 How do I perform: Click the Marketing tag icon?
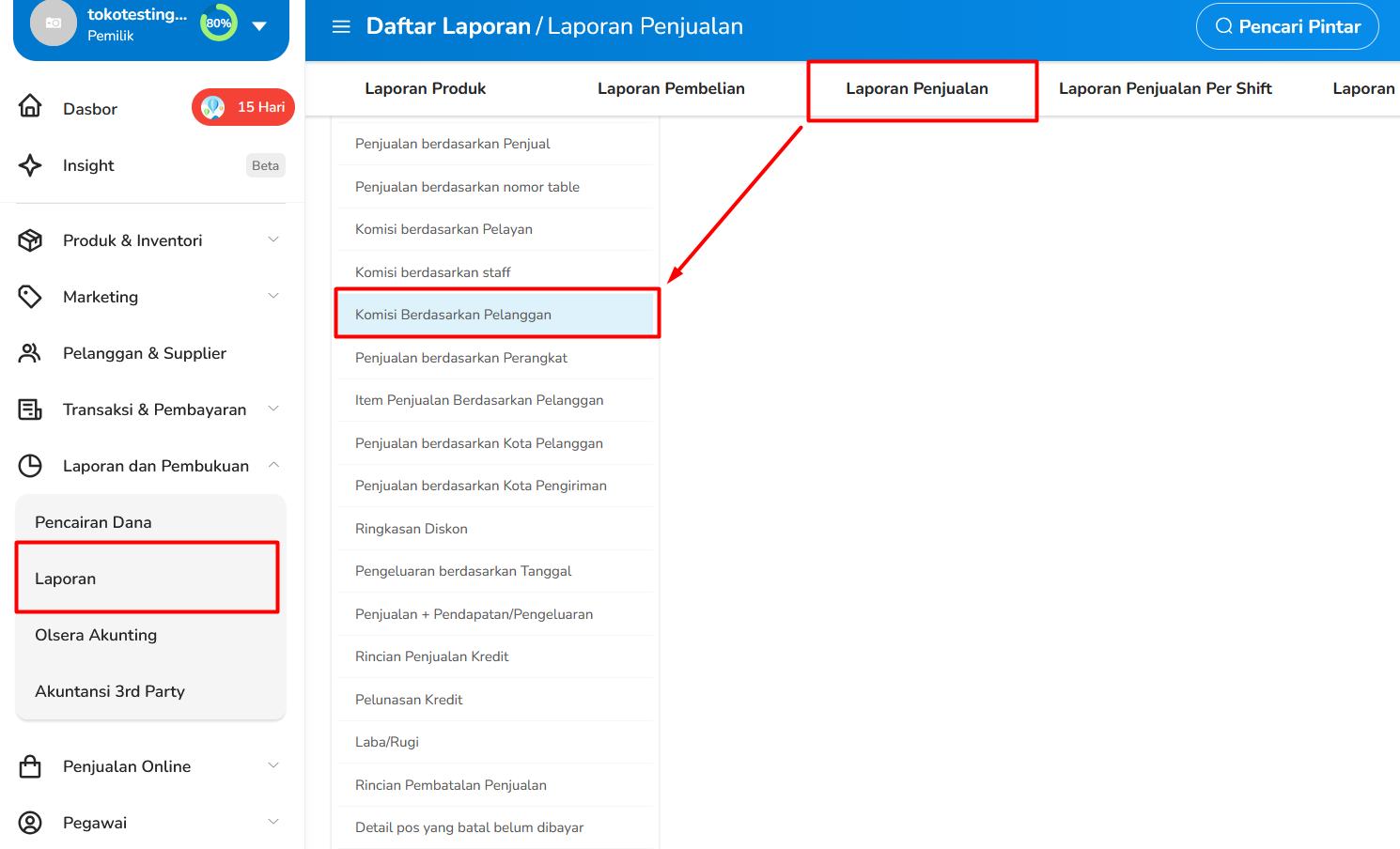pos(30,297)
